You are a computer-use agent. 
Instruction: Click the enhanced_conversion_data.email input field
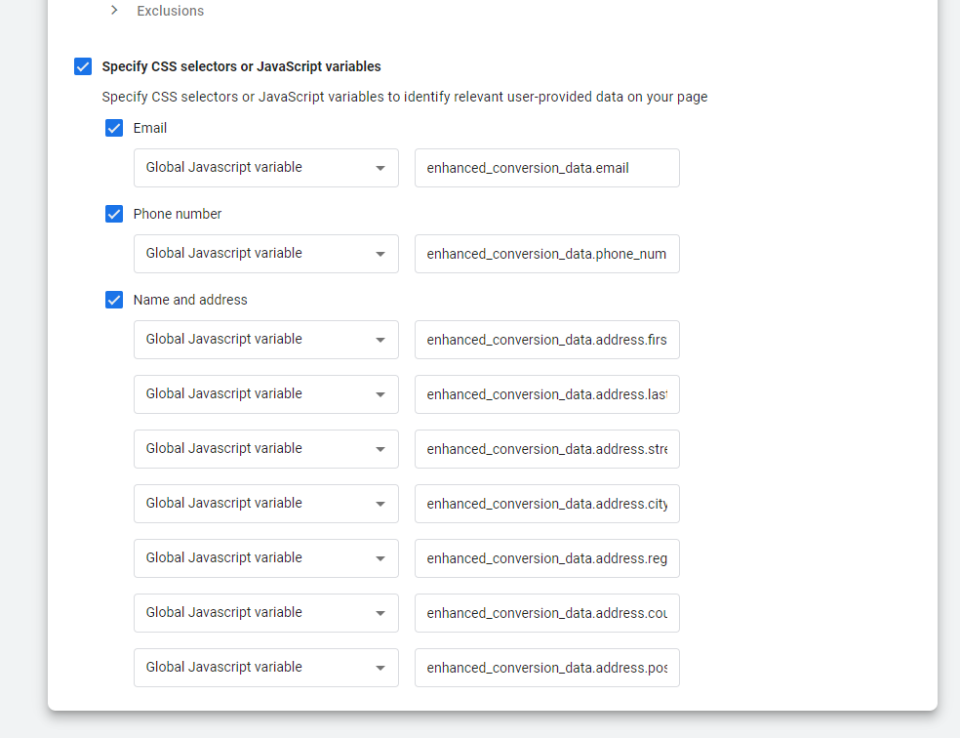[547, 168]
